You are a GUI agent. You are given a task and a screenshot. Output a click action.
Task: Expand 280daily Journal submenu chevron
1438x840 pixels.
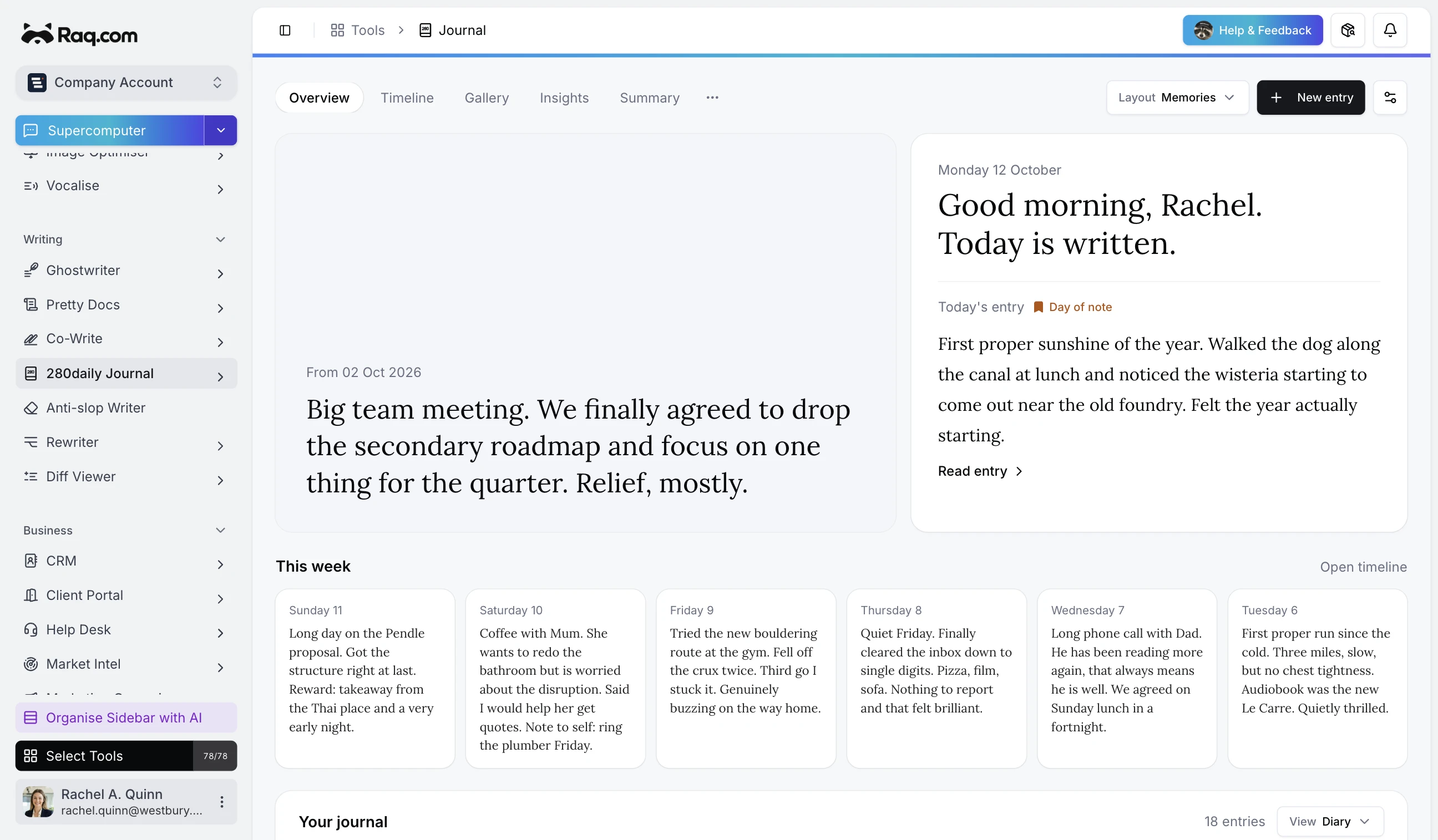coord(220,376)
